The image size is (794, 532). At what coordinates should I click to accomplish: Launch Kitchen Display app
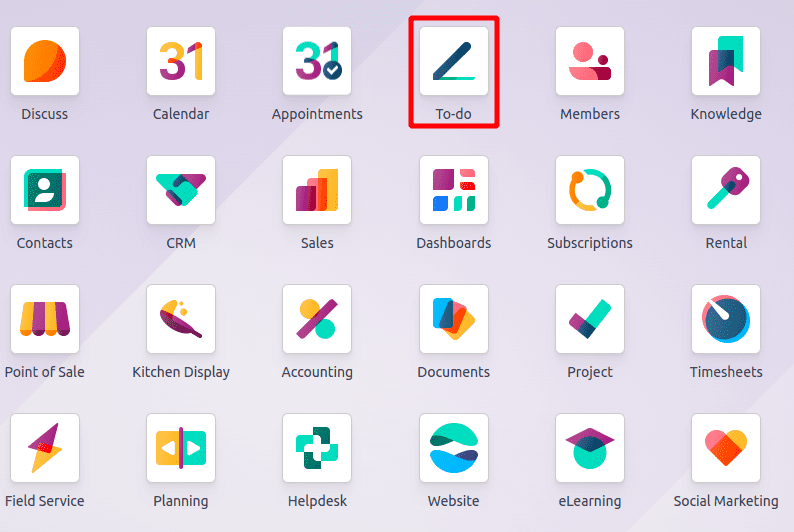click(x=181, y=319)
